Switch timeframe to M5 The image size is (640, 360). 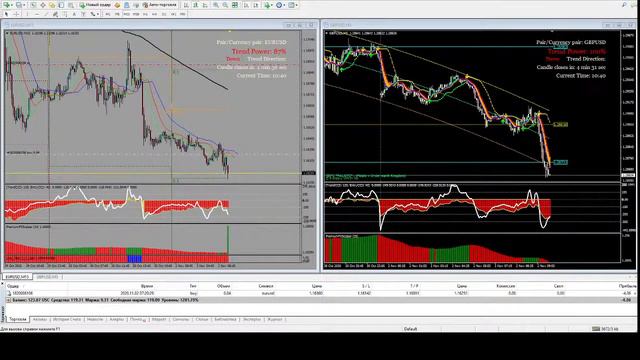tap(117, 14)
